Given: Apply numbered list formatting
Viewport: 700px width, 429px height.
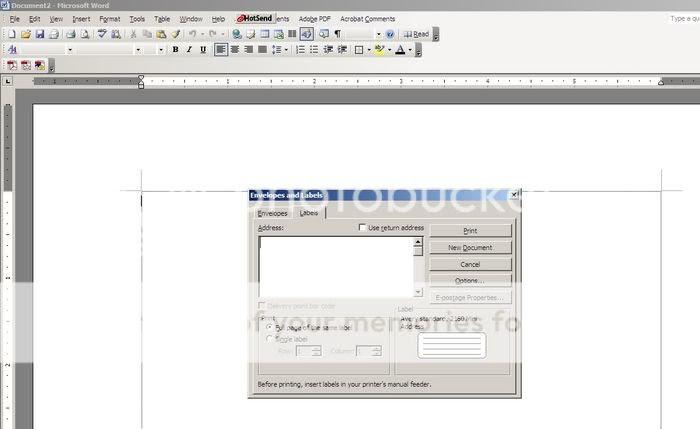Looking at the screenshot, I should tap(300, 50).
